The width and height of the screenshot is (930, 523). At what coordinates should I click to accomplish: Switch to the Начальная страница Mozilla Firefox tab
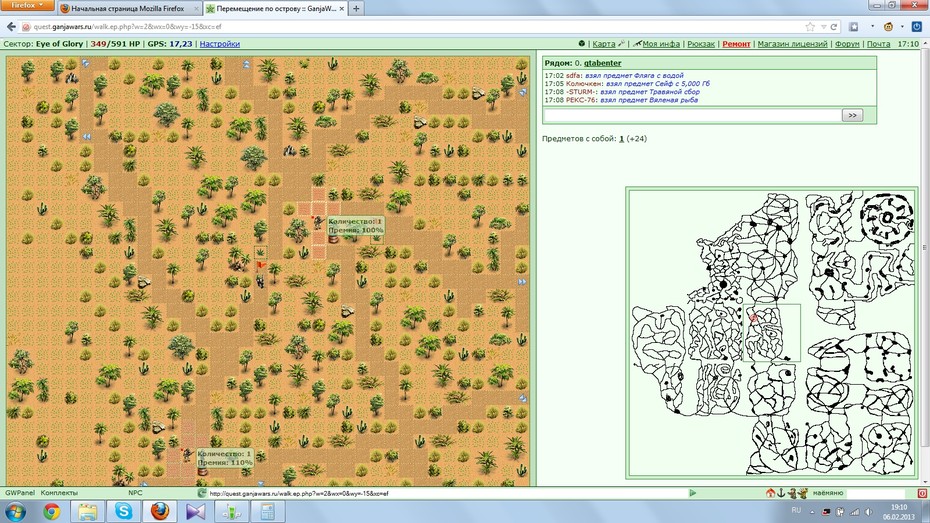coord(128,8)
